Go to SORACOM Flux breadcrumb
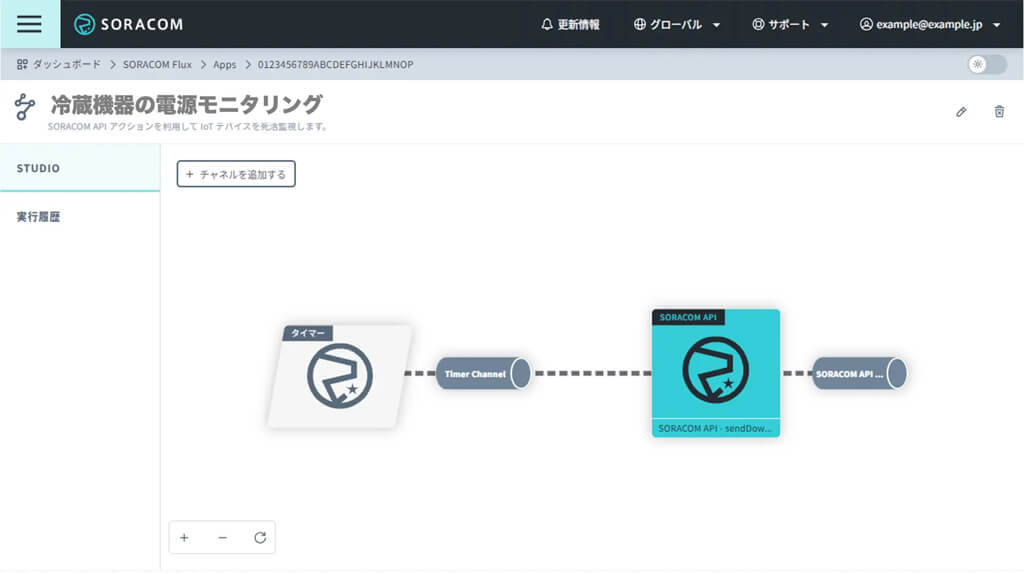The image size is (1024, 574). click(157, 64)
